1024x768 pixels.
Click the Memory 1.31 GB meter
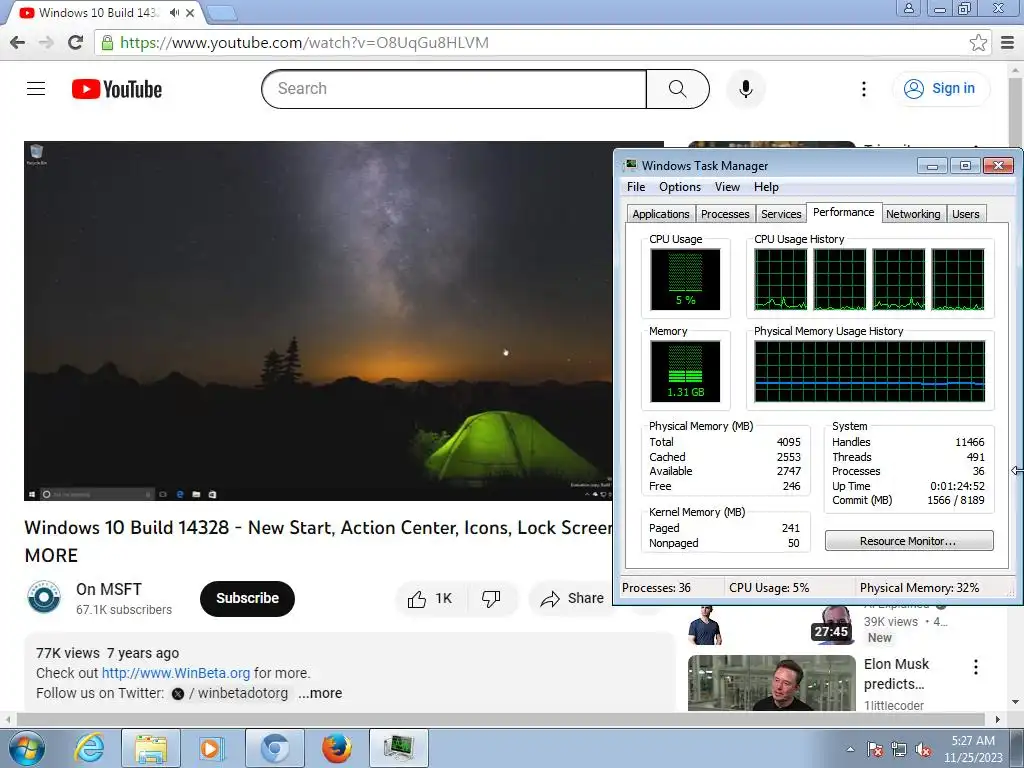[685, 372]
